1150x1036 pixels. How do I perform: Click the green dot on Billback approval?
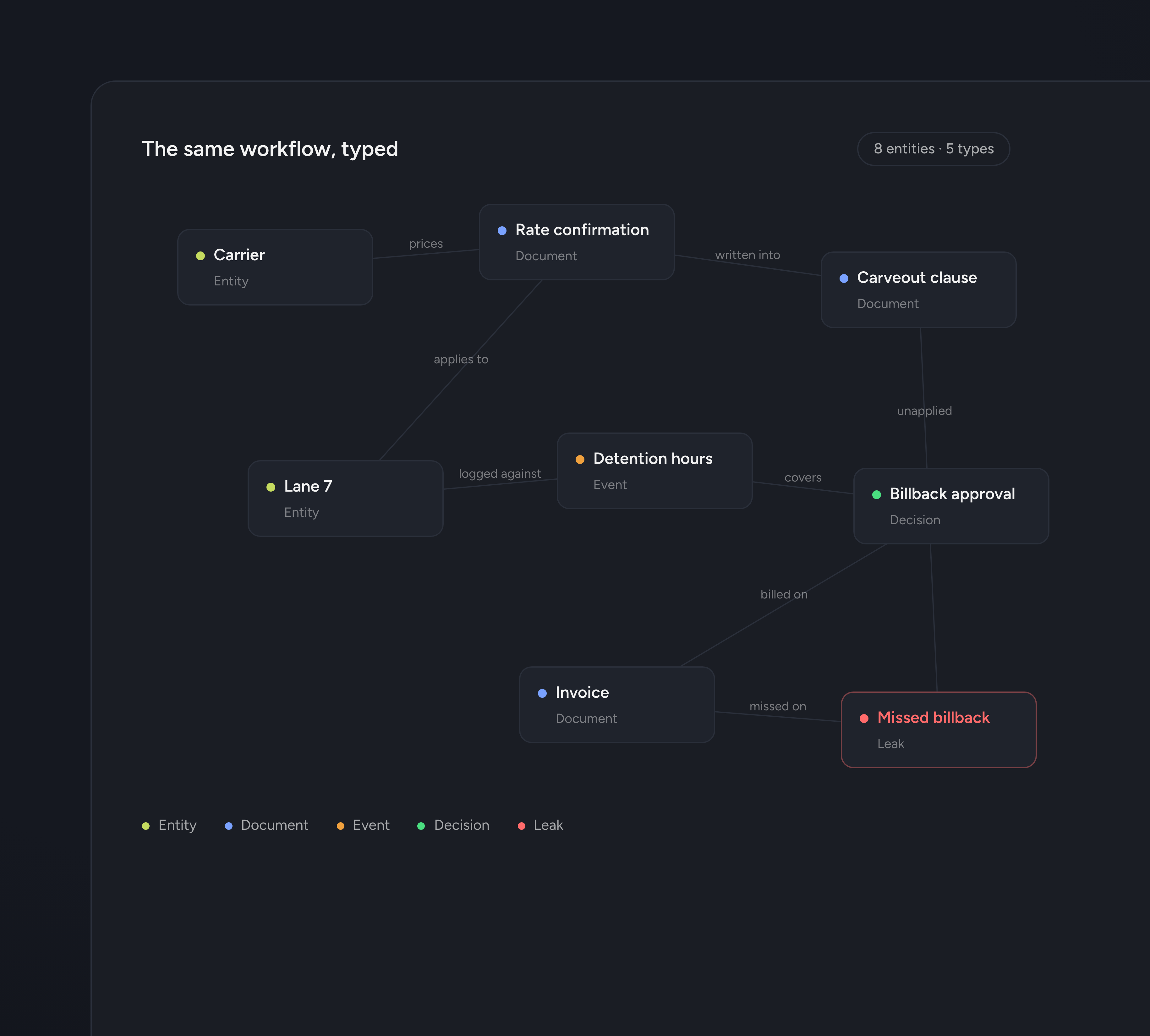876,495
